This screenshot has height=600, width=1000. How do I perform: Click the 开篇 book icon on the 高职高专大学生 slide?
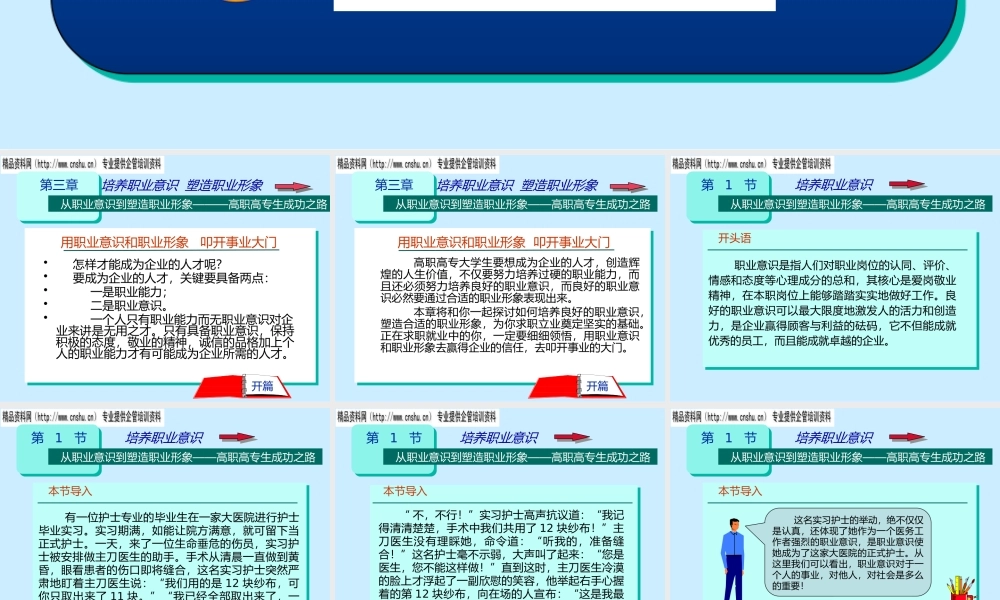tap(578, 386)
